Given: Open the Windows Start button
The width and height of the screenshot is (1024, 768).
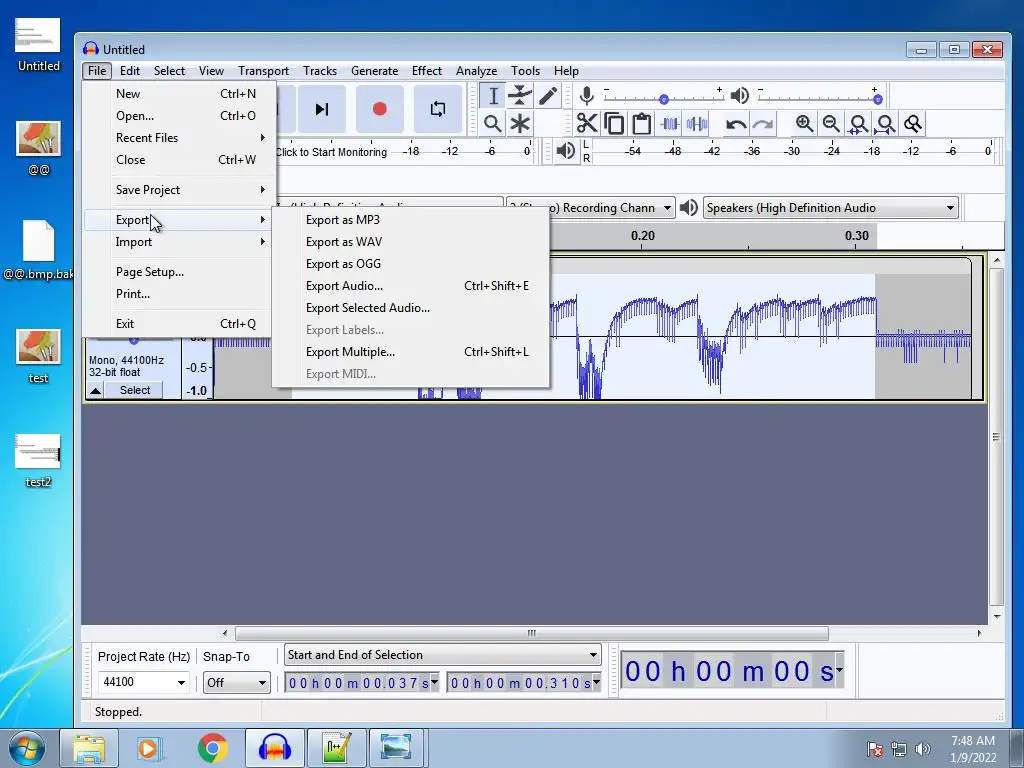Looking at the screenshot, I should coord(27,748).
